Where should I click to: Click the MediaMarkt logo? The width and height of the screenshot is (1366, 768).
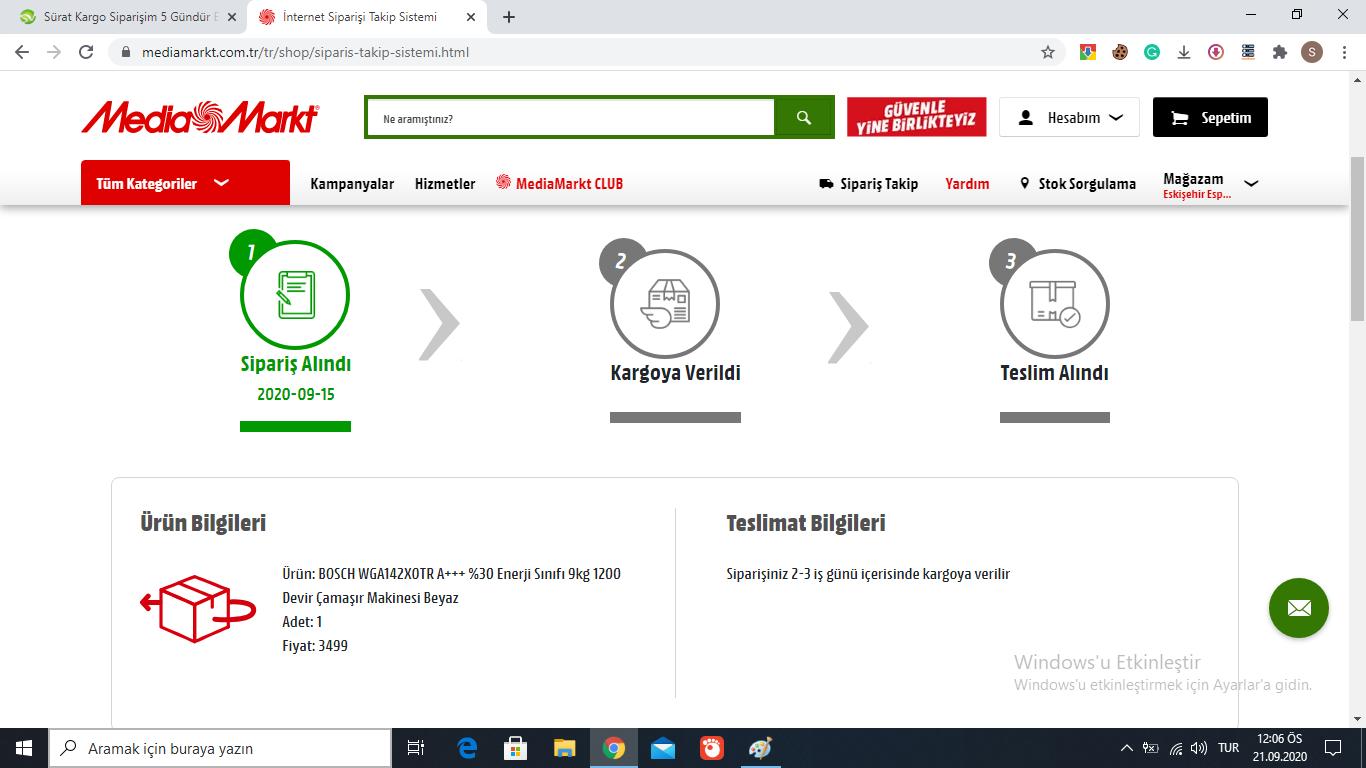[200, 117]
